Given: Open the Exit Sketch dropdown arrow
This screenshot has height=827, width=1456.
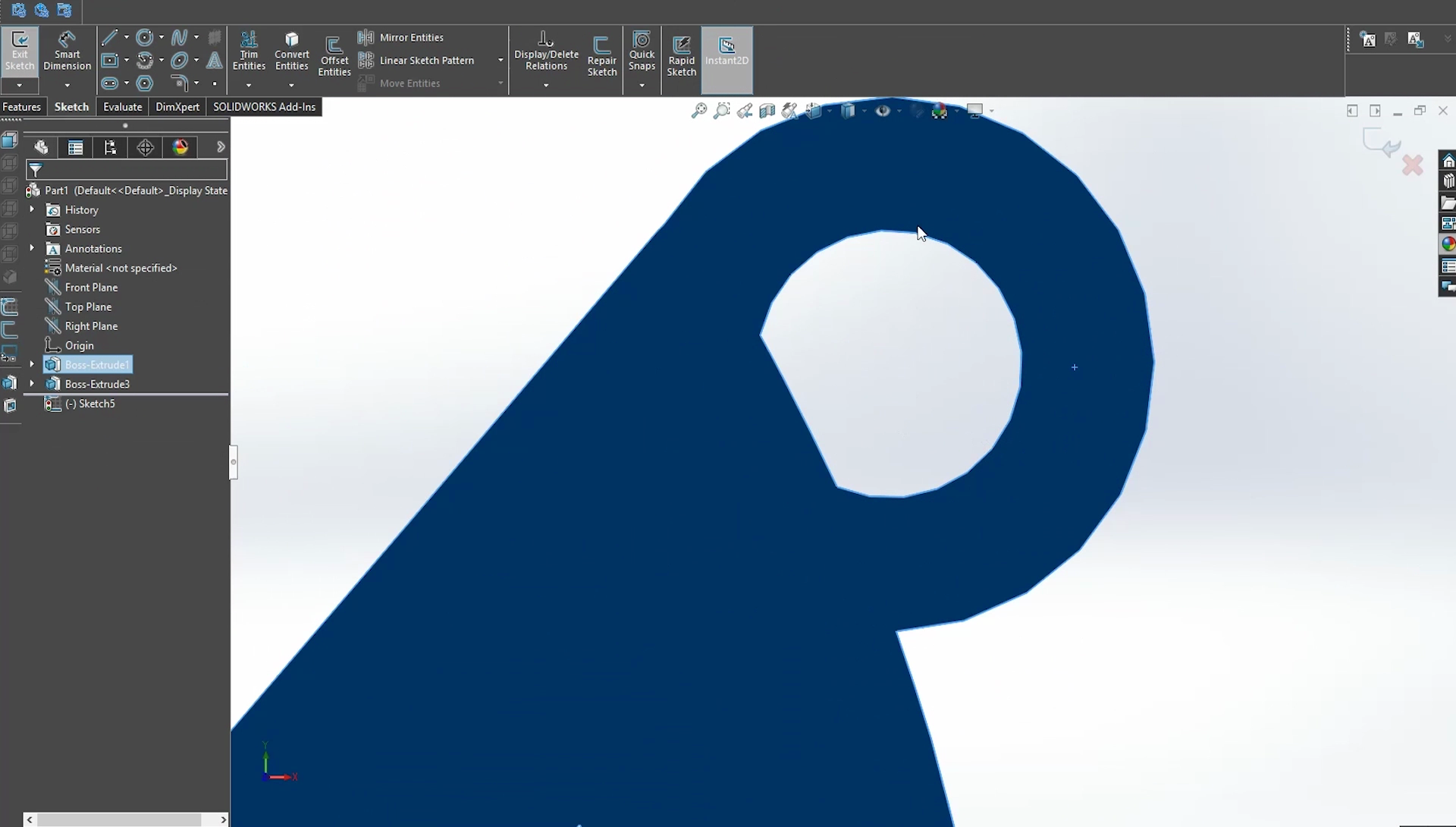Looking at the screenshot, I should (x=20, y=85).
